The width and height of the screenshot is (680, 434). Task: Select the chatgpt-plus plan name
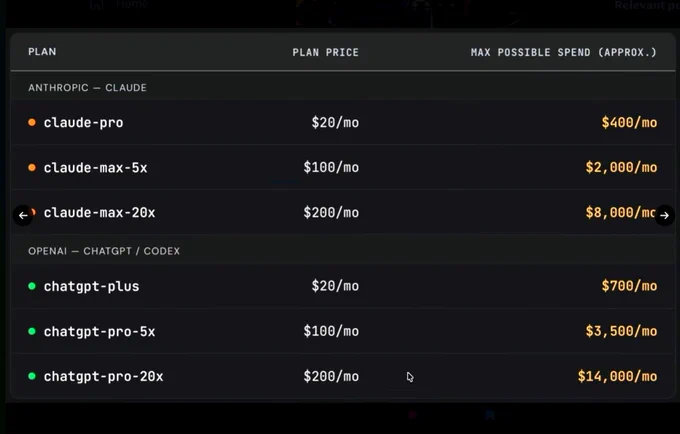click(92, 287)
